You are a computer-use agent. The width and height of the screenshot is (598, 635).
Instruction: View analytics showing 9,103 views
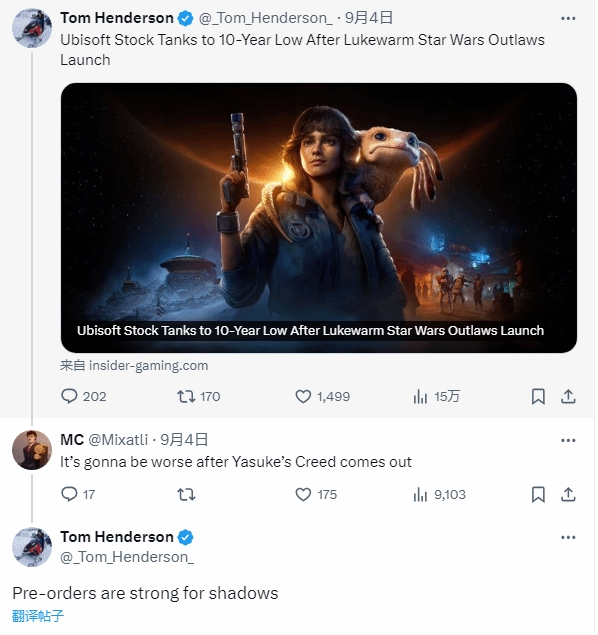coord(439,494)
